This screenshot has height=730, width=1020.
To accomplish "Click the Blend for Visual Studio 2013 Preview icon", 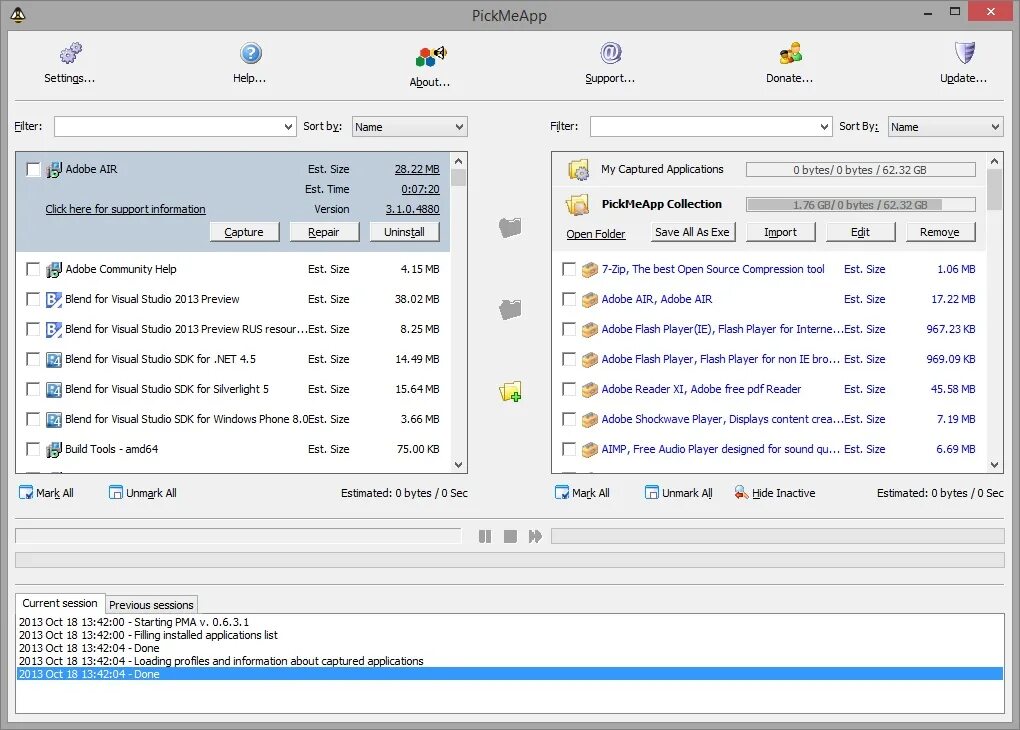I will pos(54,299).
